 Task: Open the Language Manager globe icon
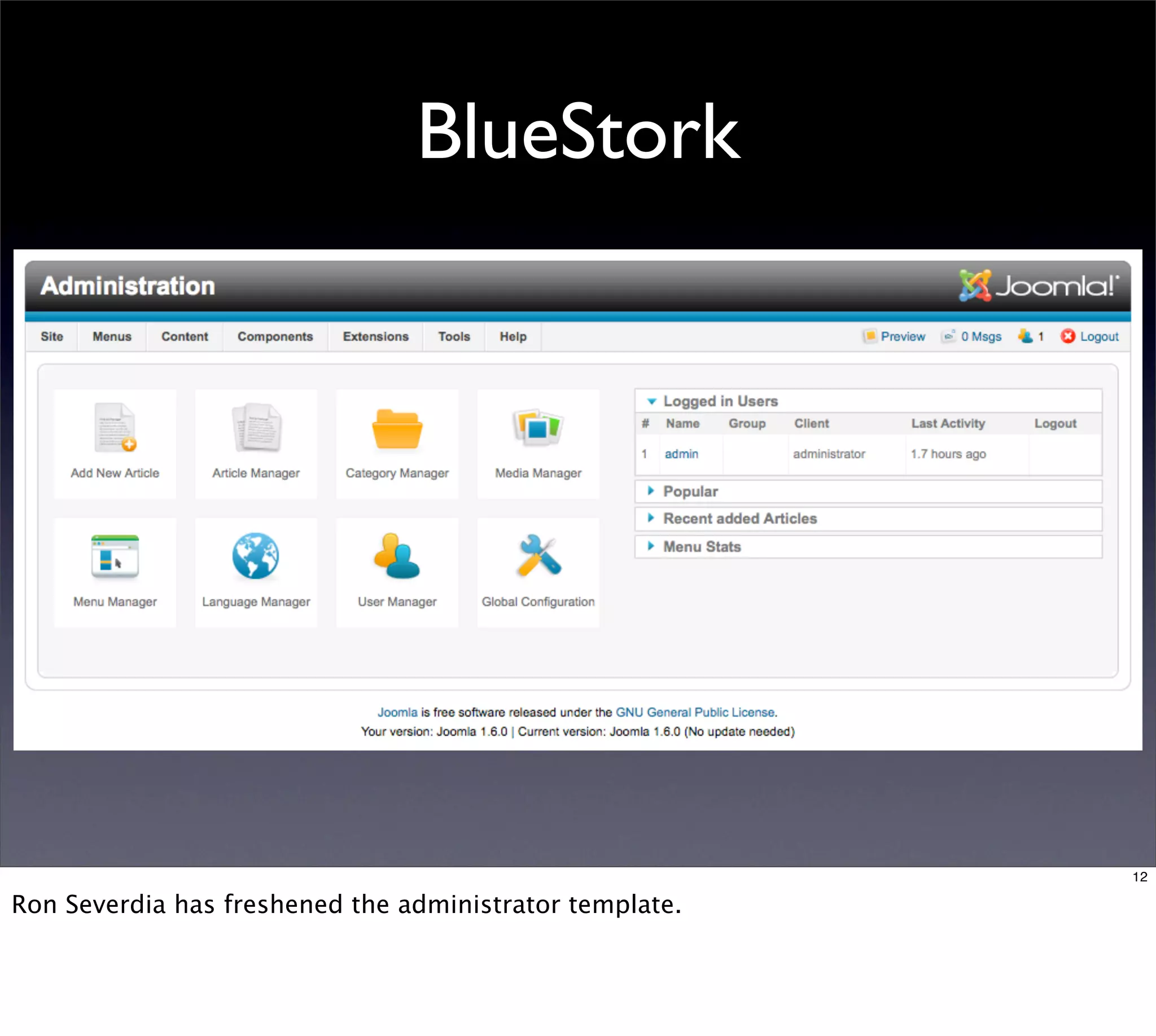[x=256, y=556]
